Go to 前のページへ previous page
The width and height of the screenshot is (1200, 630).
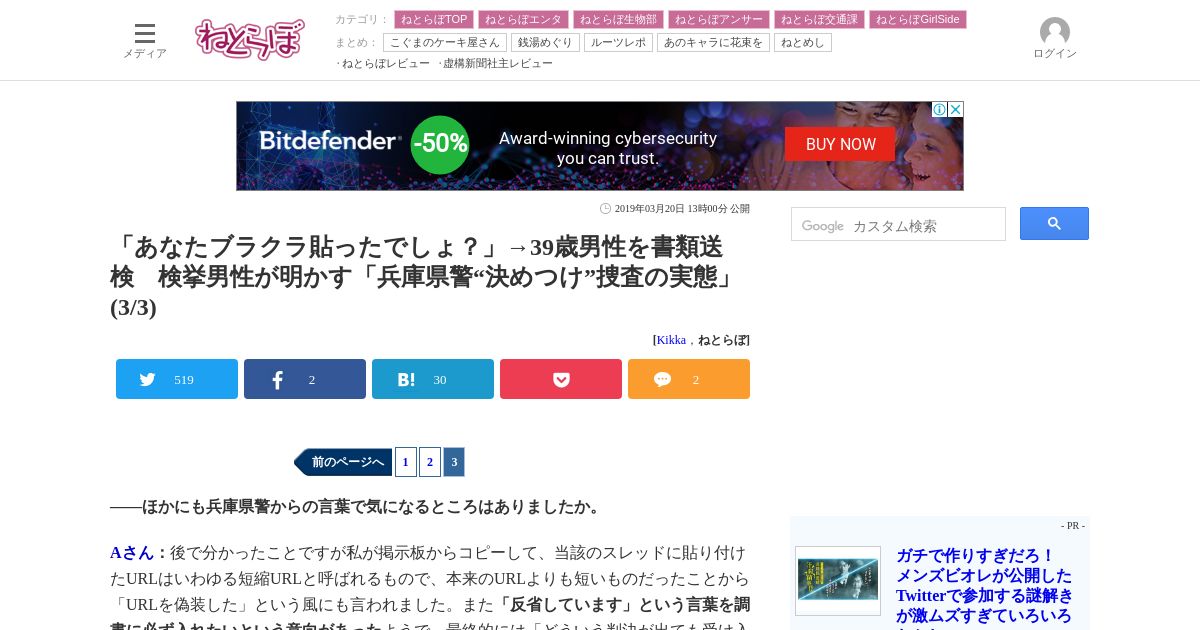pyautogui.click(x=343, y=462)
